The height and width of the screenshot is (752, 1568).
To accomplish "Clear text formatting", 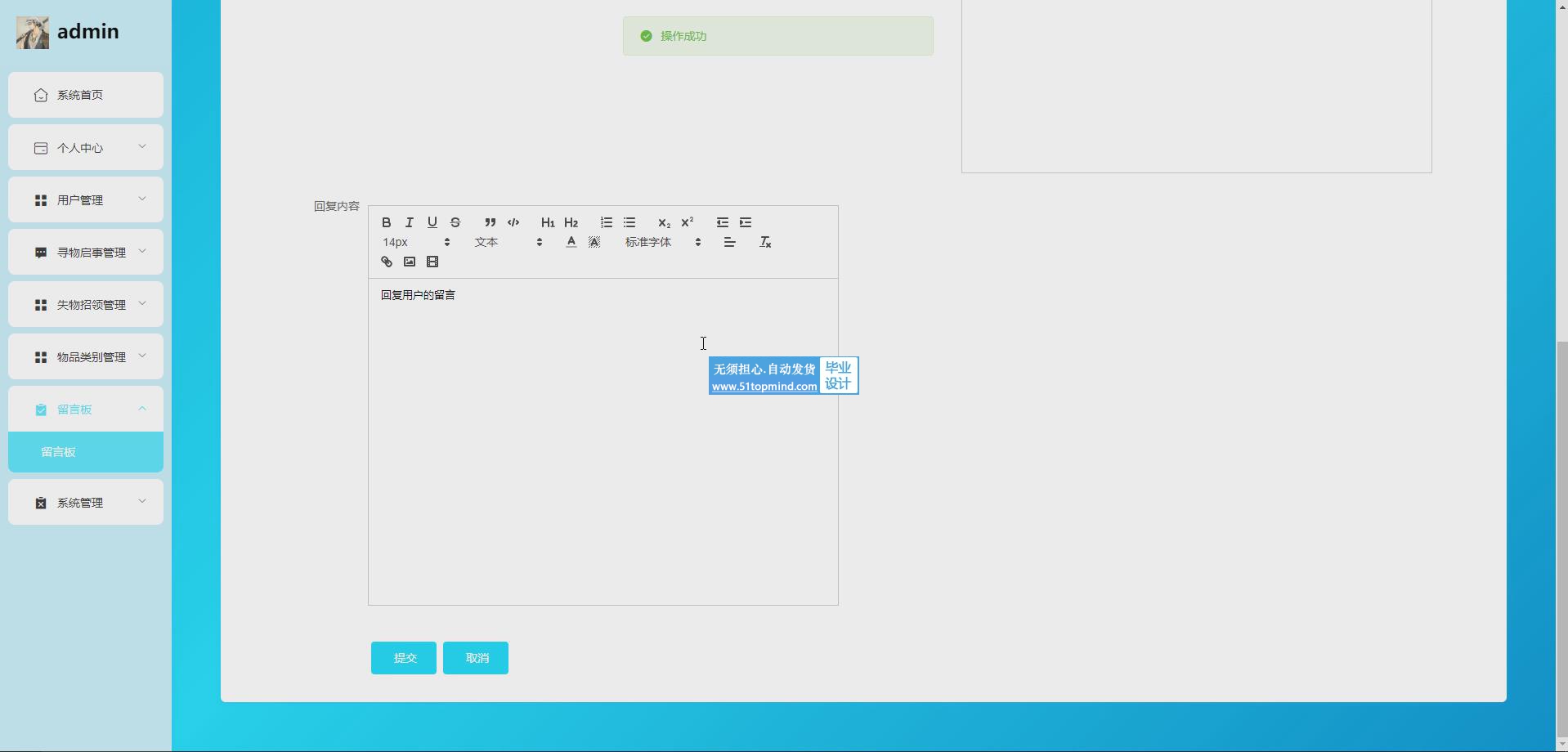I will (x=765, y=242).
